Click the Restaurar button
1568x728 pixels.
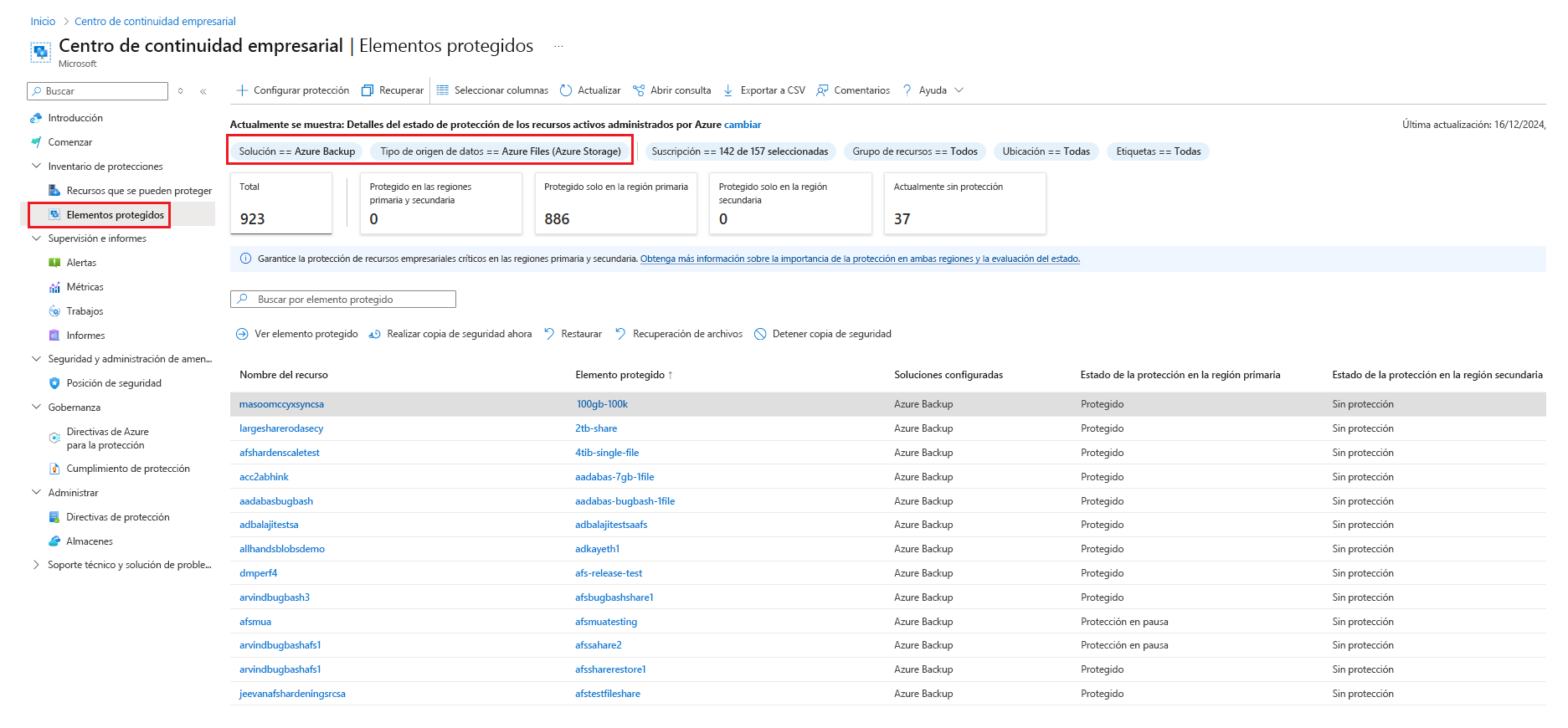click(573, 334)
